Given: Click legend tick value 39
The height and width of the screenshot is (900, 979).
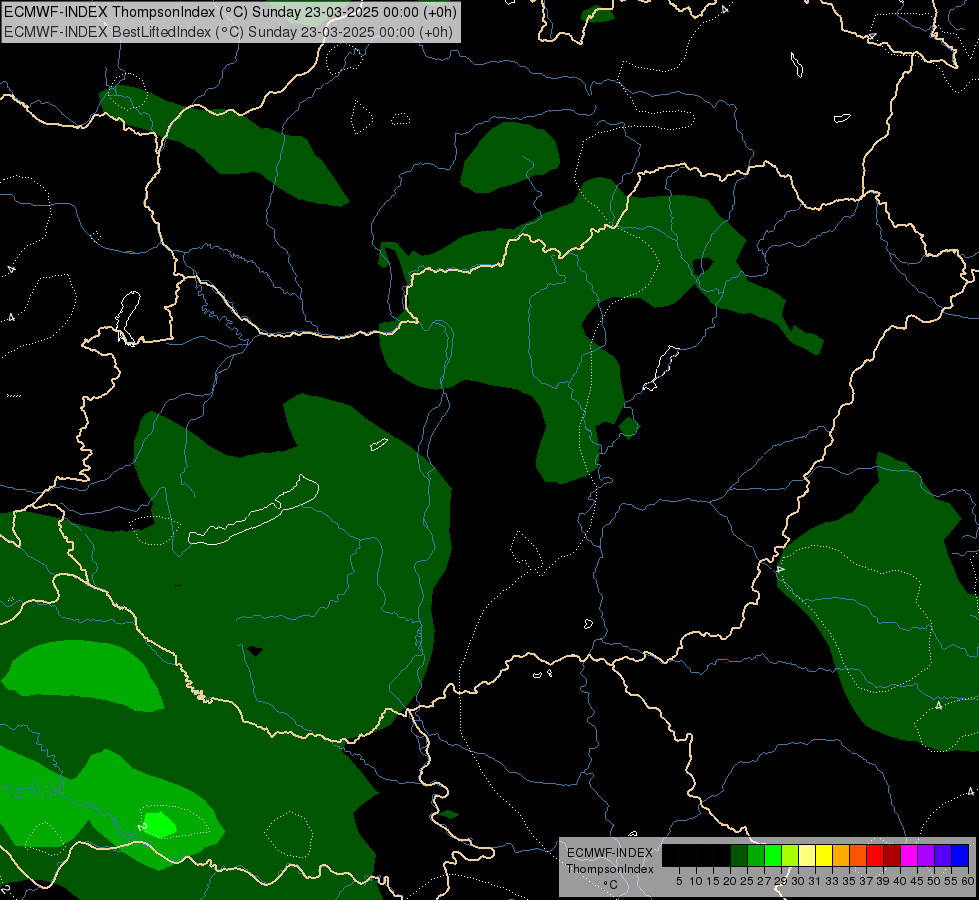Looking at the screenshot, I should (883, 881).
